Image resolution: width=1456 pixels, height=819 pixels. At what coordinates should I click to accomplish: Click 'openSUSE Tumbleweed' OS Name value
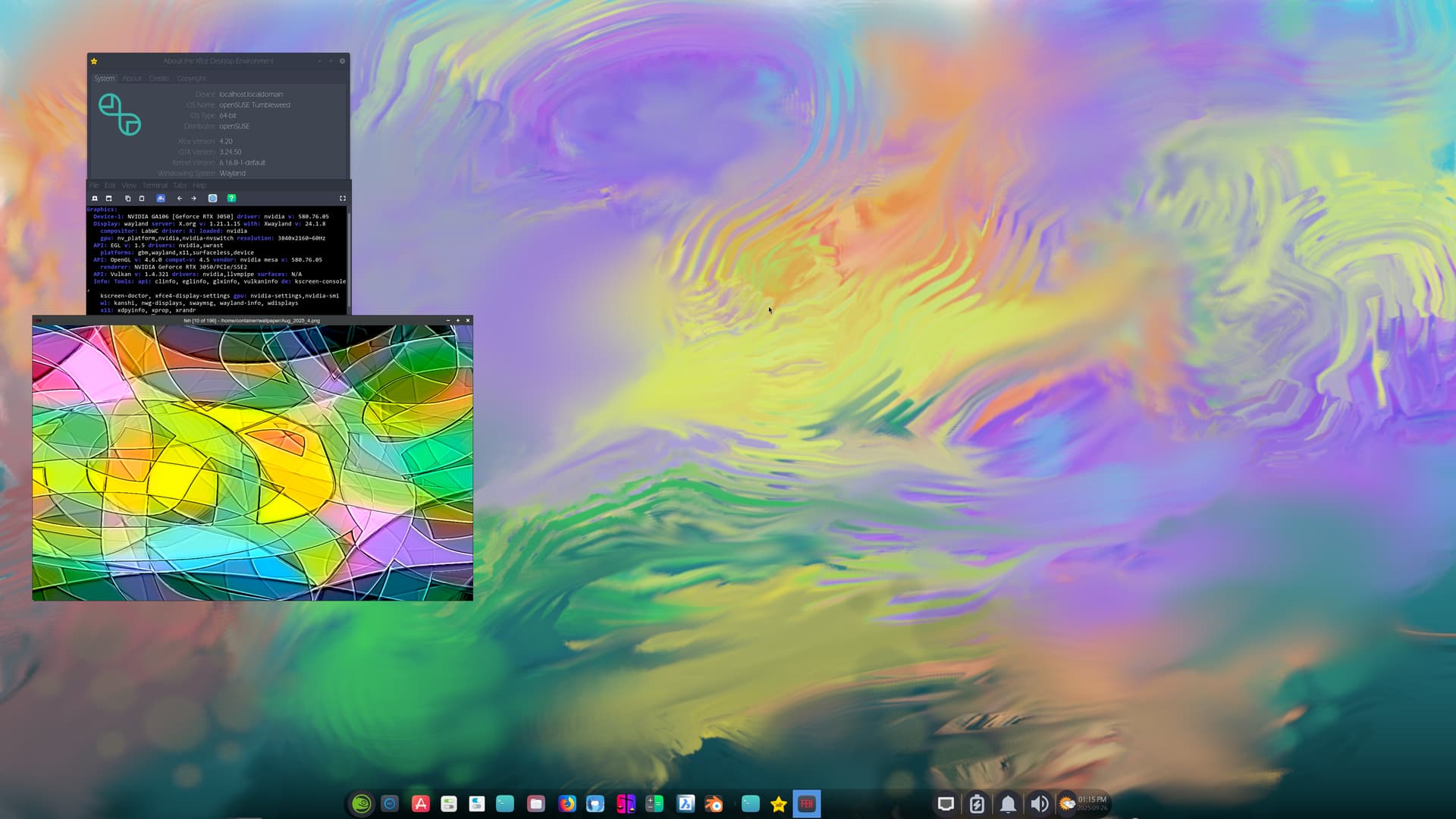255,105
